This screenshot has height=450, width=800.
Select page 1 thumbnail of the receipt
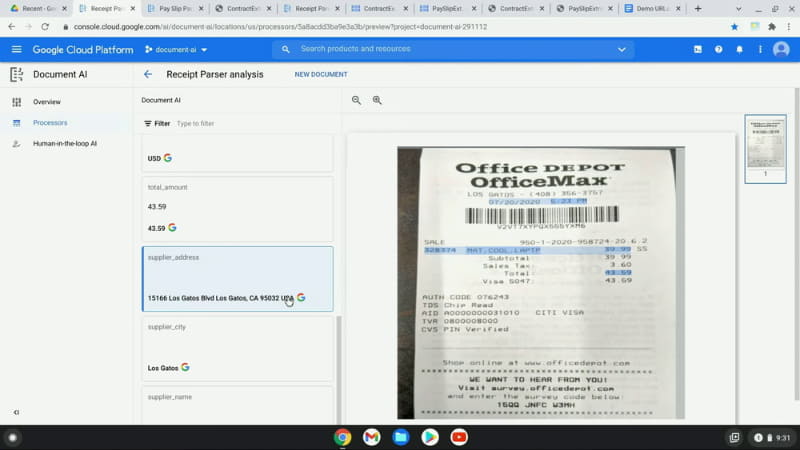coord(765,148)
